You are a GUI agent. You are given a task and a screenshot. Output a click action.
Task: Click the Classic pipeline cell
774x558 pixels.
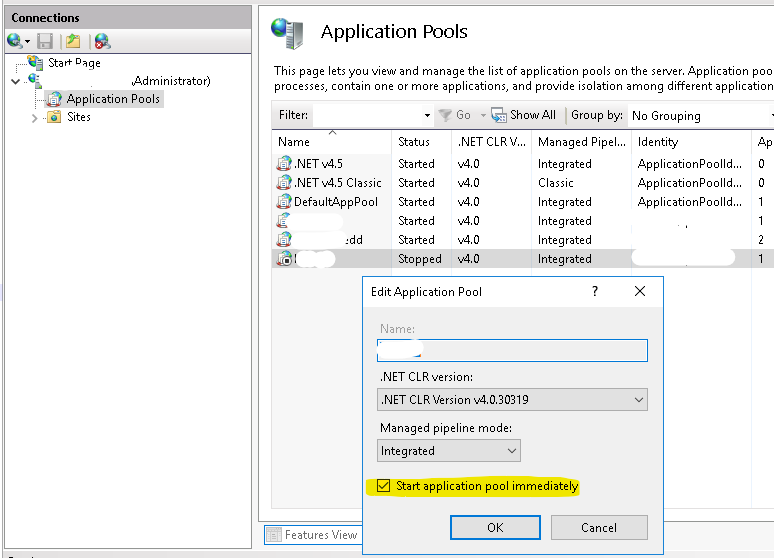click(x=555, y=183)
